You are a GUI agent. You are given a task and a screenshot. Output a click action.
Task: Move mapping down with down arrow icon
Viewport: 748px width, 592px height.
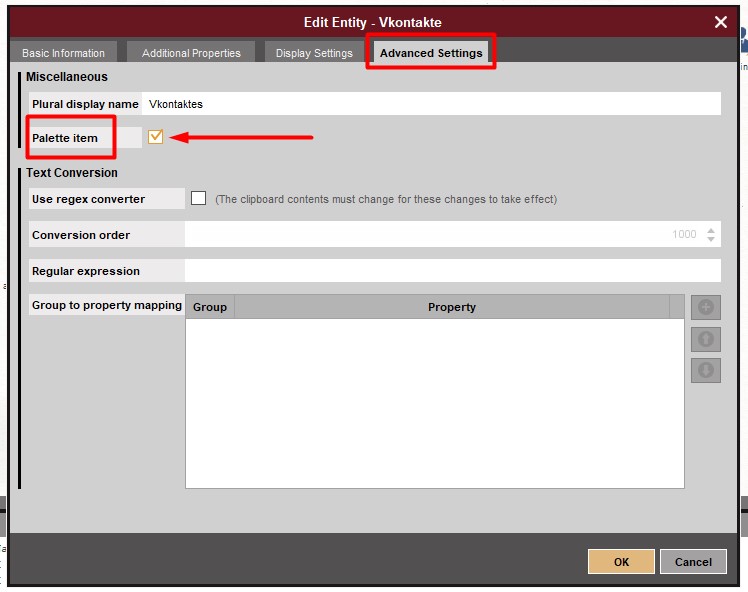click(706, 370)
